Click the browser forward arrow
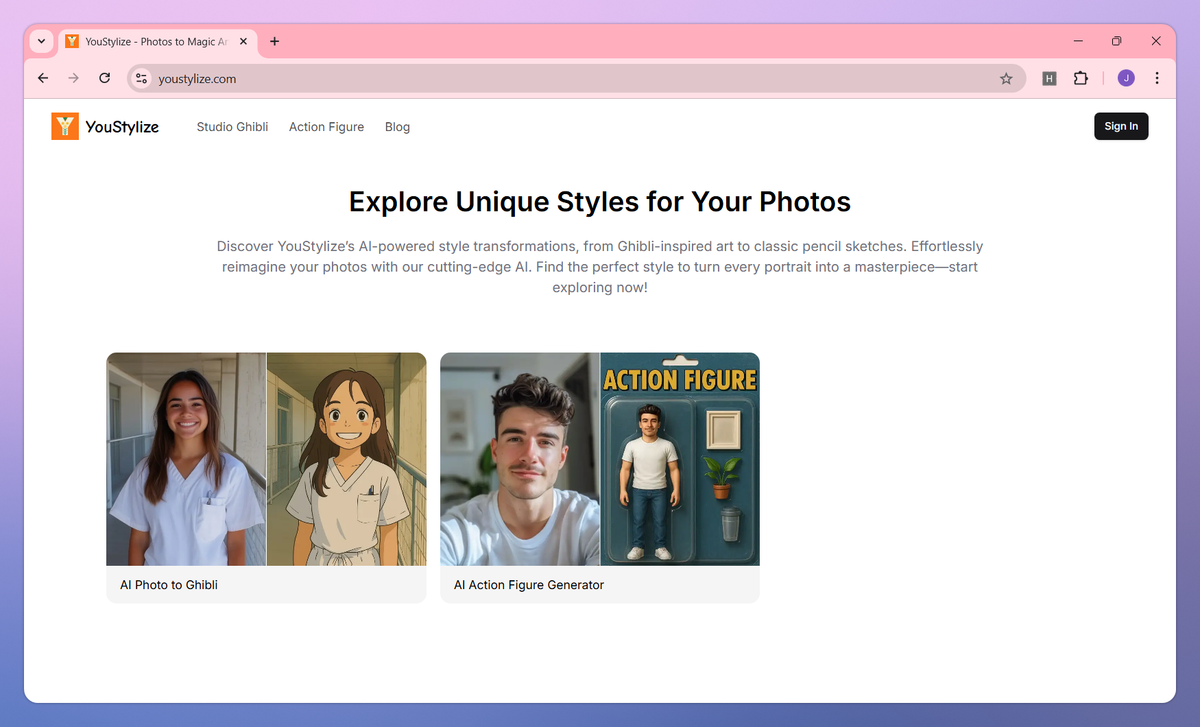The width and height of the screenshot is (1200, 727). (x=73, y=78)
